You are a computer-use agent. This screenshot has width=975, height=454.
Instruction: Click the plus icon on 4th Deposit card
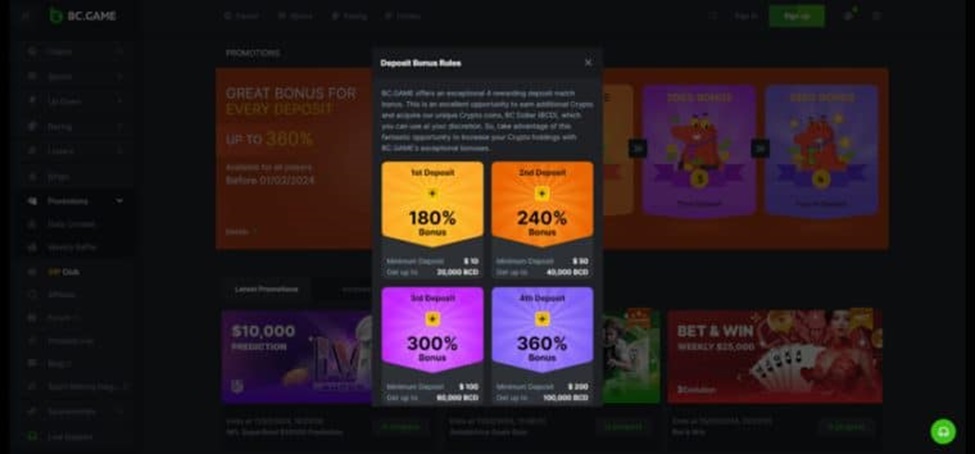click(x=542, y=319)
